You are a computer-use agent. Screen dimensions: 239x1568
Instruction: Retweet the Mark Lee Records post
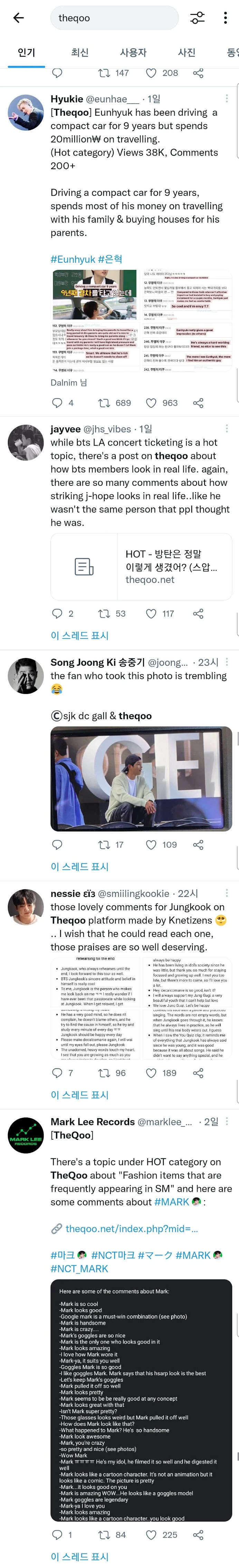coord(104,1535)
